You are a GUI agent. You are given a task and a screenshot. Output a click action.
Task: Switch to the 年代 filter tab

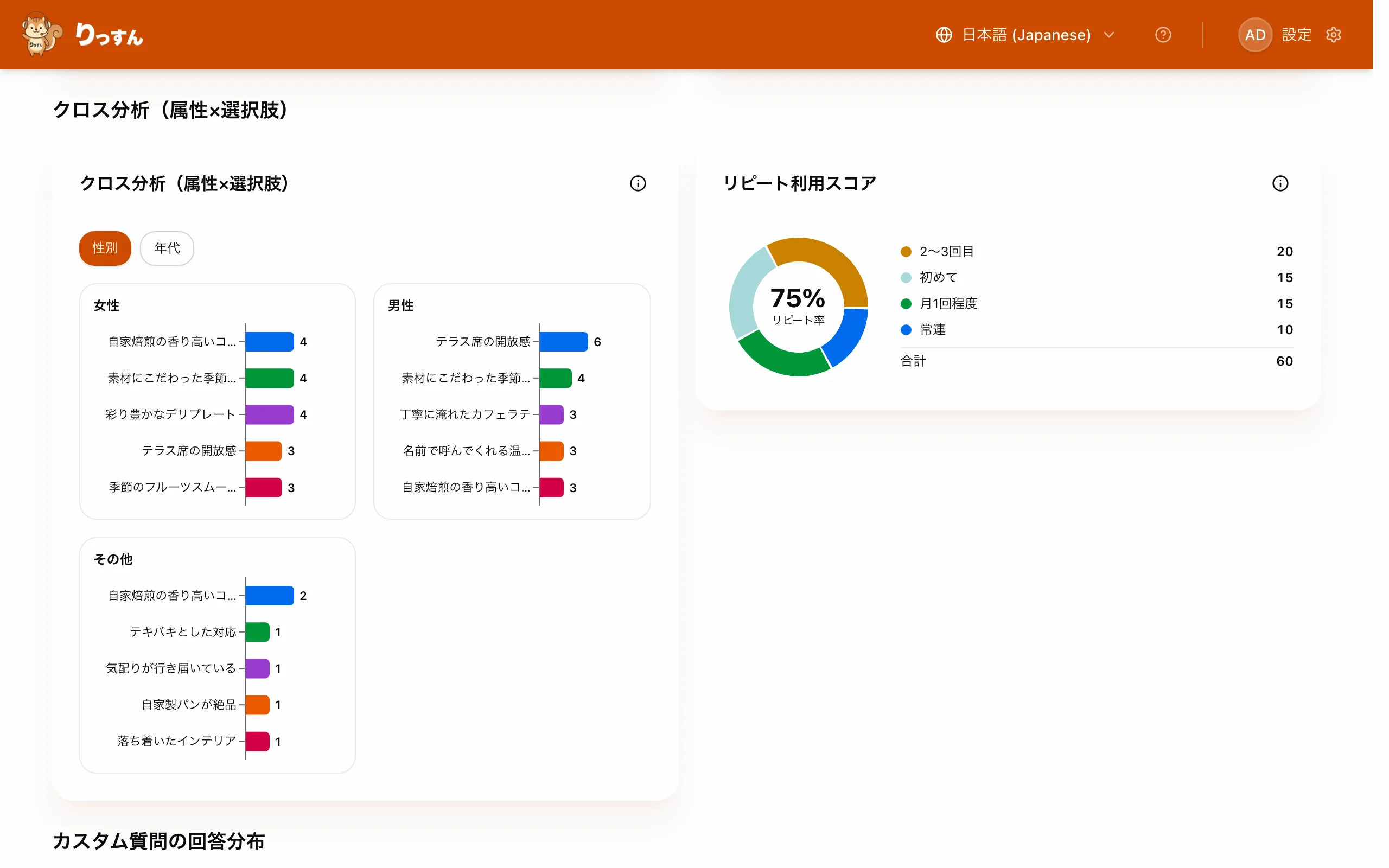point(167,248)
